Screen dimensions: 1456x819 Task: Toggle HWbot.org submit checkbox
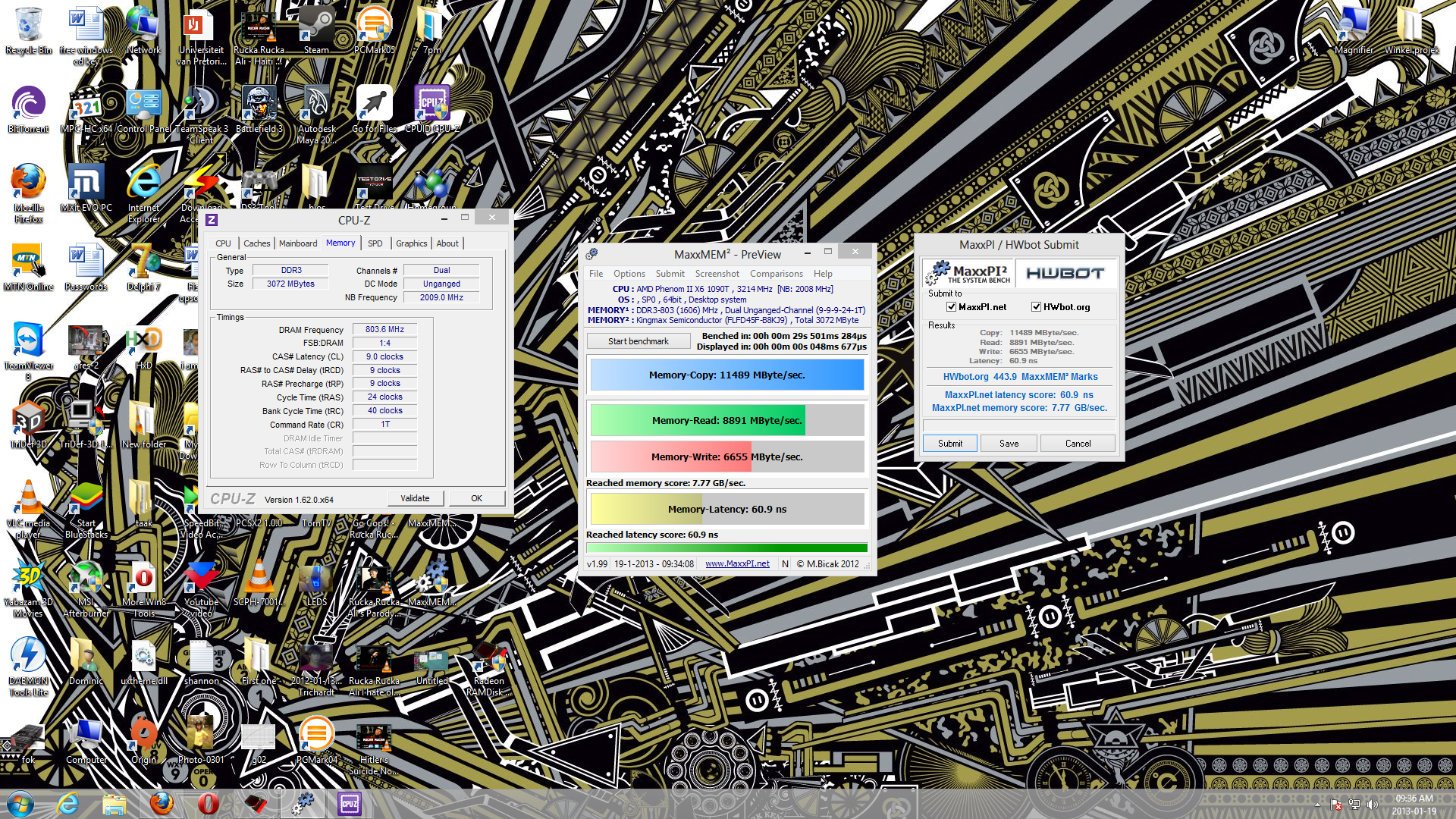coord(1036,307)
